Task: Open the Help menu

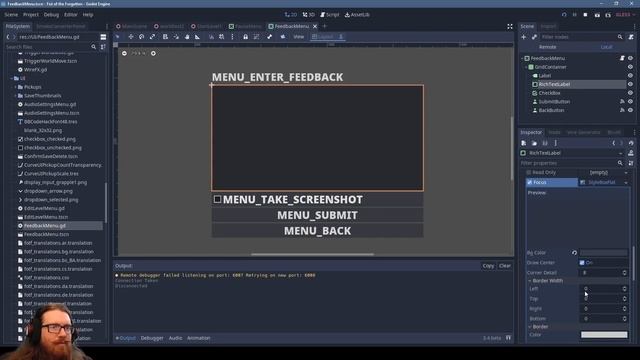Action: [88, 15]
